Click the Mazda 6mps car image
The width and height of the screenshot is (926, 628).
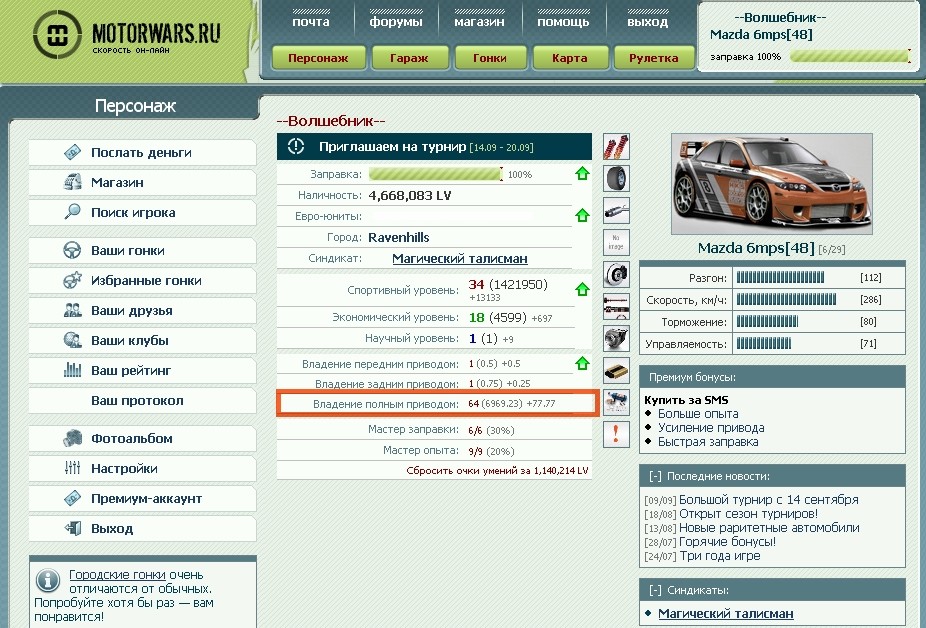pos(771,184)
